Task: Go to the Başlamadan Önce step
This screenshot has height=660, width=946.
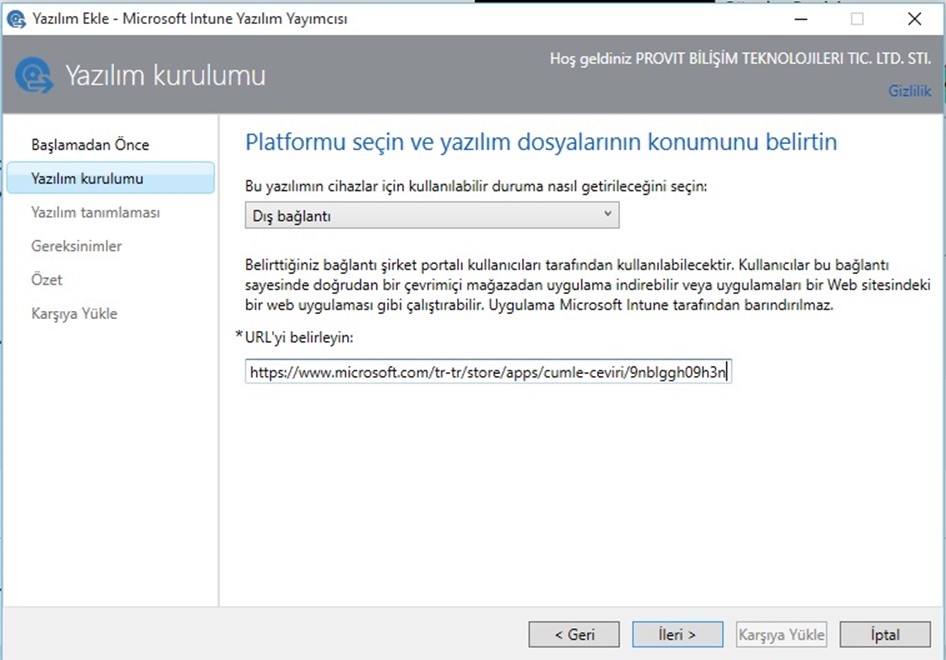Action: (x=90, y=145)
